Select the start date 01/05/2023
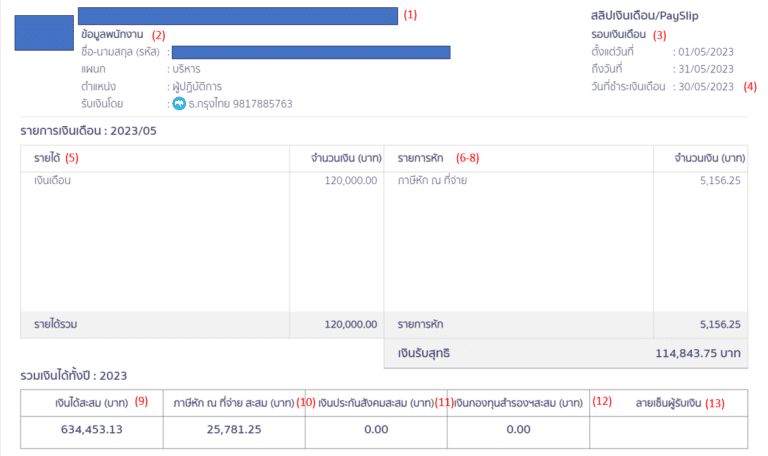Viewport: 768px width, 456px height. click(707, 51)
